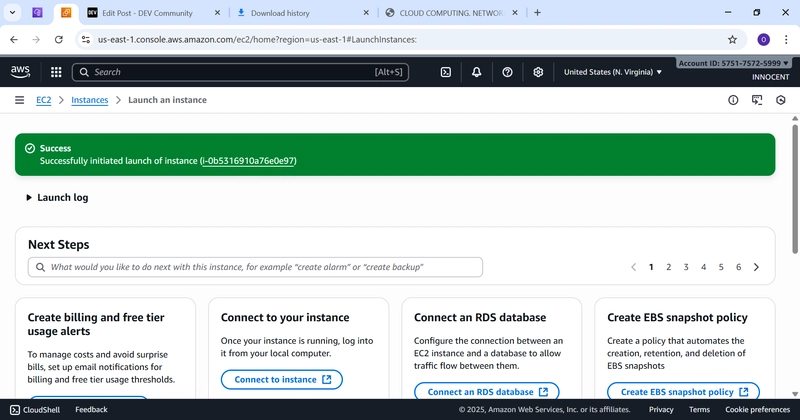Go to Next Steps page 6

pos(738,267)
